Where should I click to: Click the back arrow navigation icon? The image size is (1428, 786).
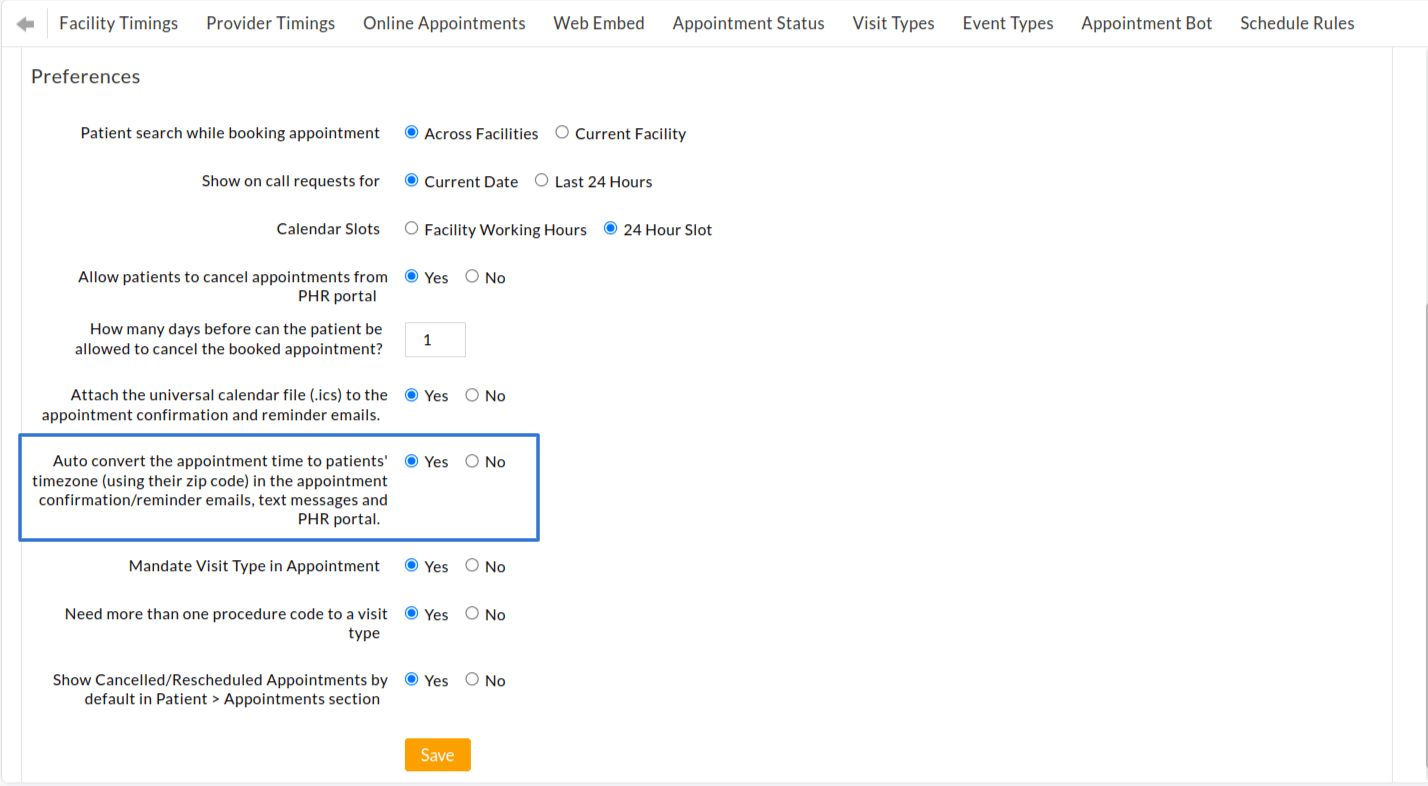pyautogui.click(x=24, y=23)
